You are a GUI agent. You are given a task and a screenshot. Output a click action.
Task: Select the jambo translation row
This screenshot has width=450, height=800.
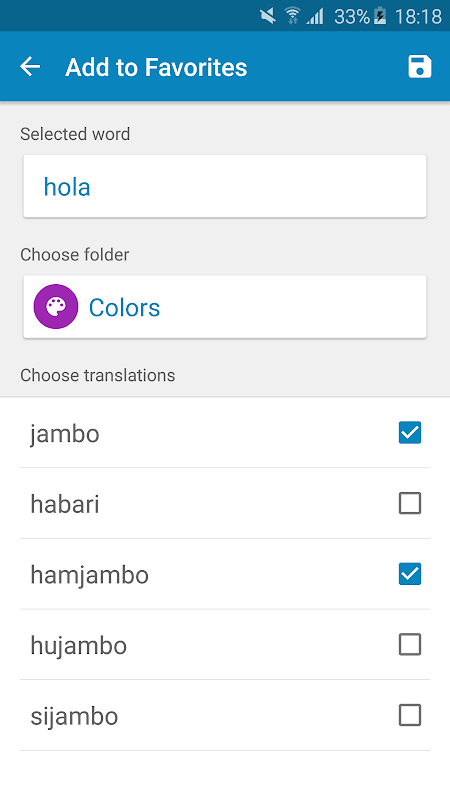225,433
